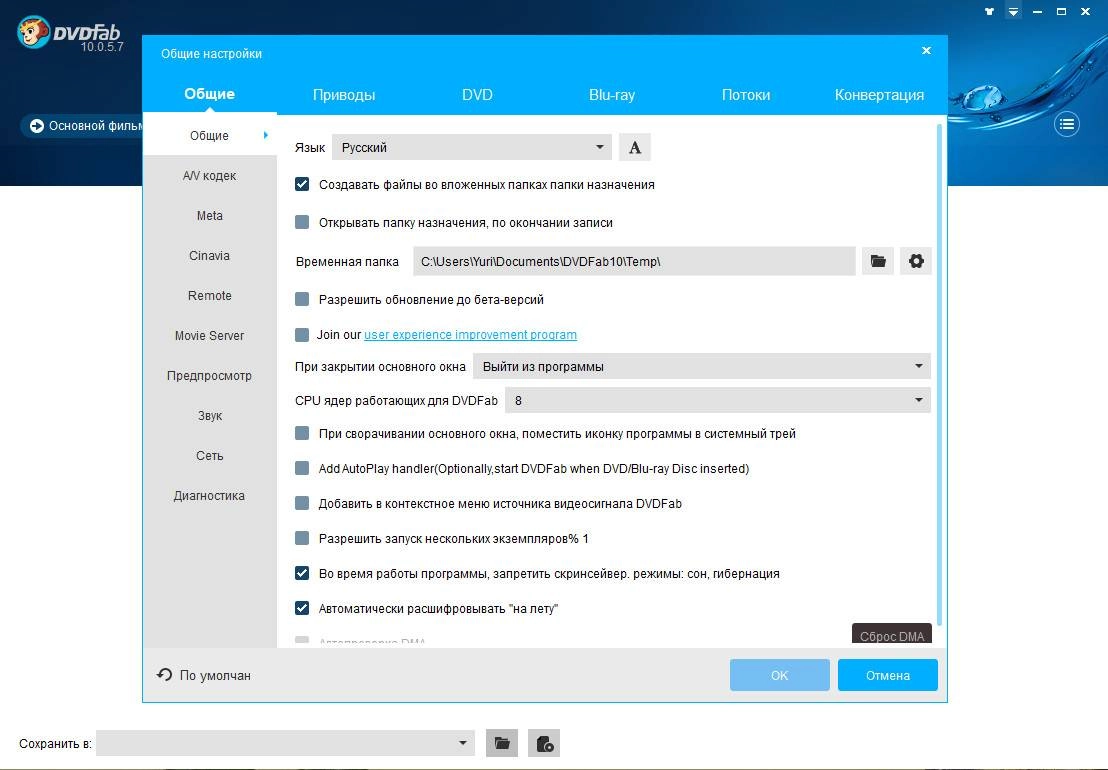Check Add AutoPlay handler option
Image resolution: width=1108 pixels, height=770 pixels.
point(302,468)
